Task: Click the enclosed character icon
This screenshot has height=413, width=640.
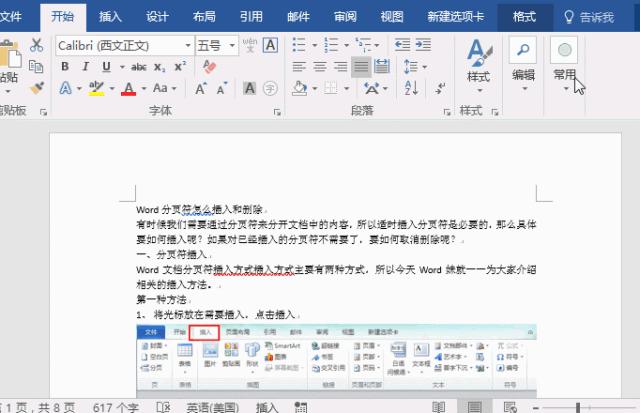Action: (x=270, y=88)
